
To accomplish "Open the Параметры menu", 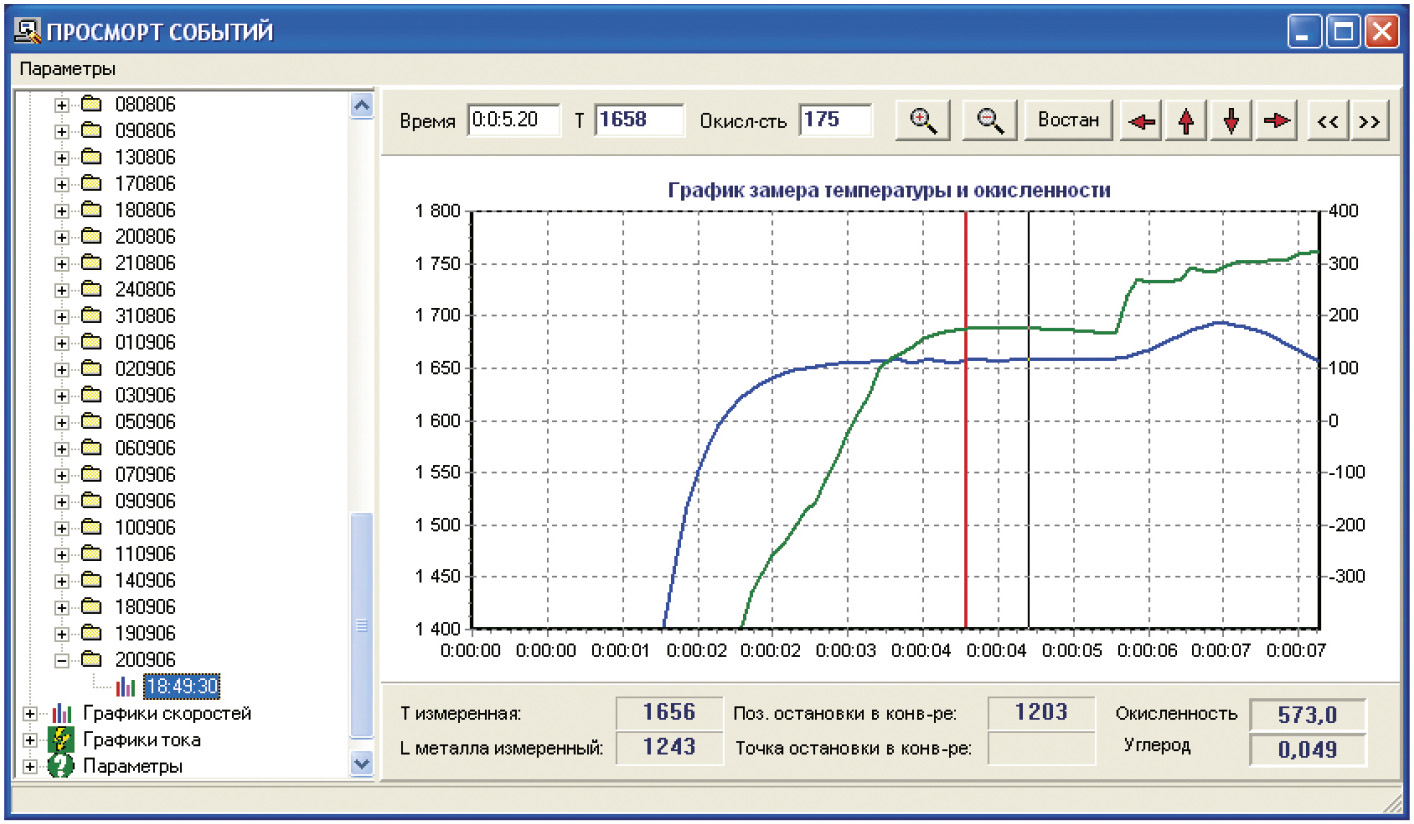I will [x=67, y=69].
